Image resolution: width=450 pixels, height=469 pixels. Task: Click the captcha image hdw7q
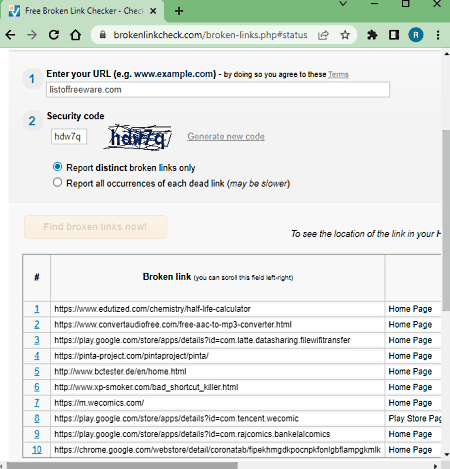tap(138, 137)
